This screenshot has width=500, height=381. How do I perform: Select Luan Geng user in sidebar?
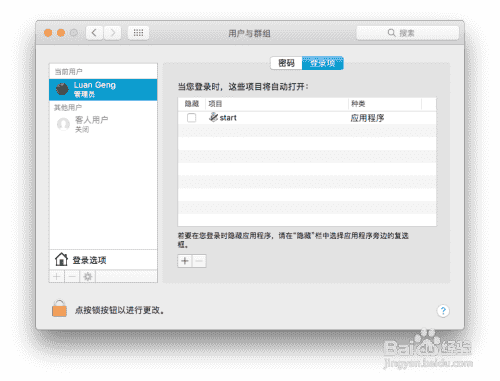coord(103,89)
